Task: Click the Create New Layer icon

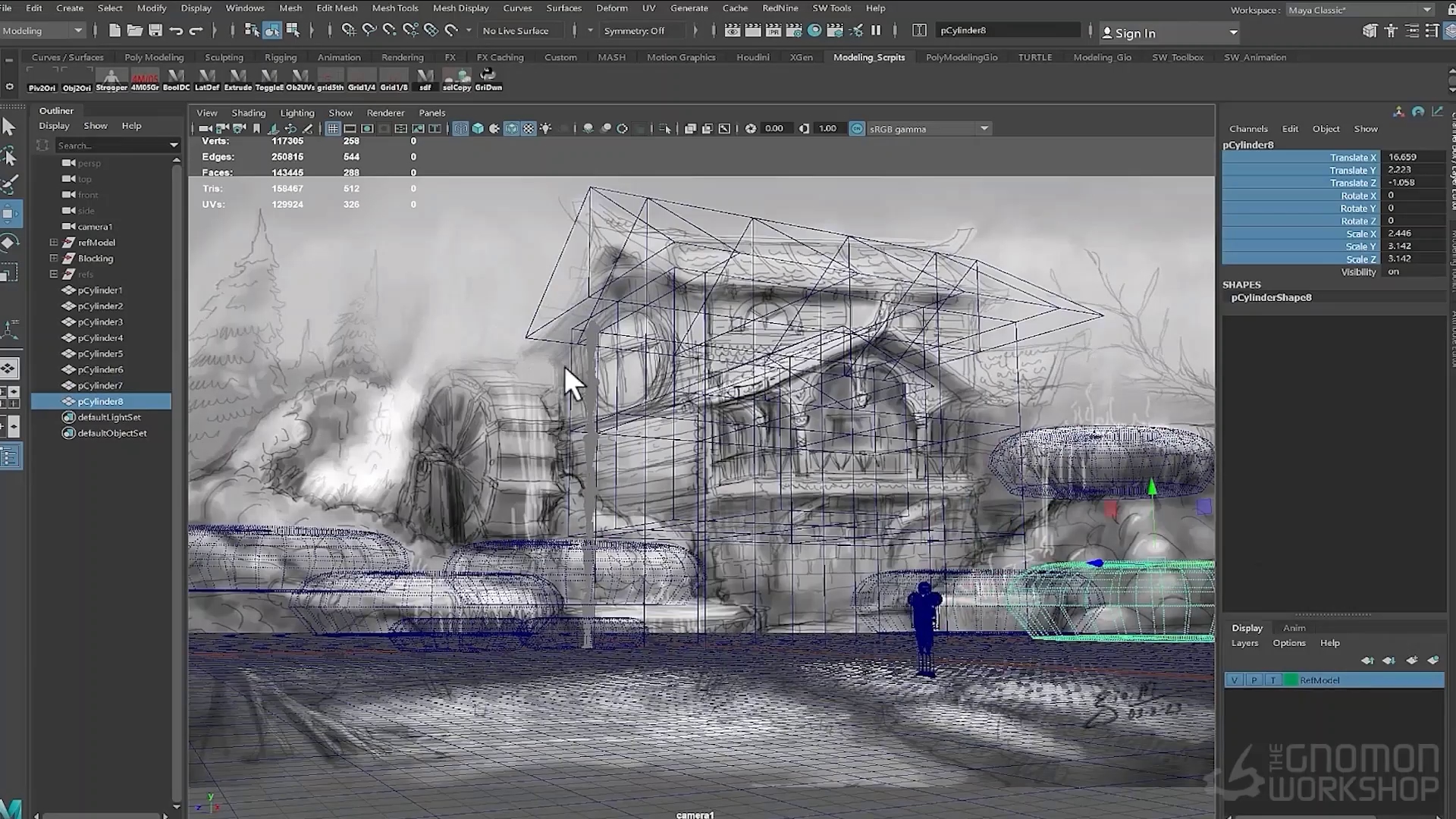Action: tap(1412, 661)
